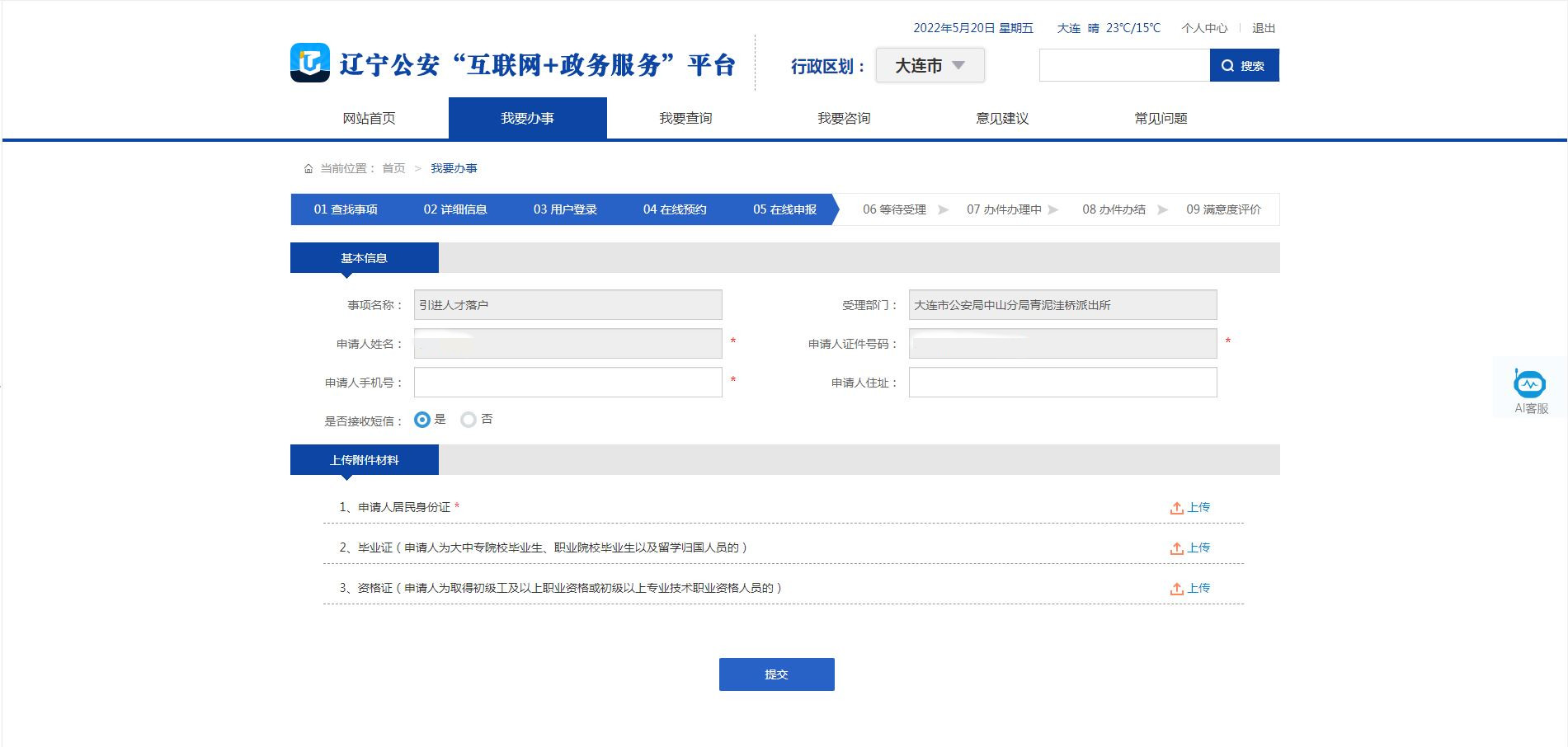The image size is (1568, 747).
Task: Click the 申请人住址 input field
Action: (1062, 383)
